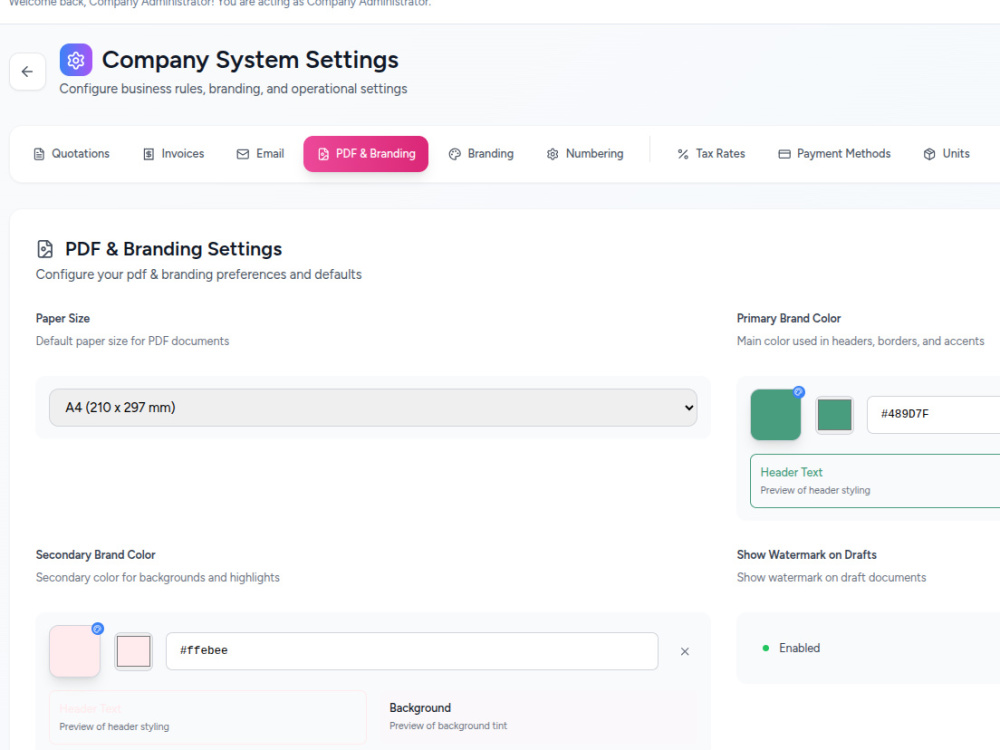Screen dimensions: 1000x750
Task: Click 'Show watermark on draft documents' text
Action: coord(832,578)
